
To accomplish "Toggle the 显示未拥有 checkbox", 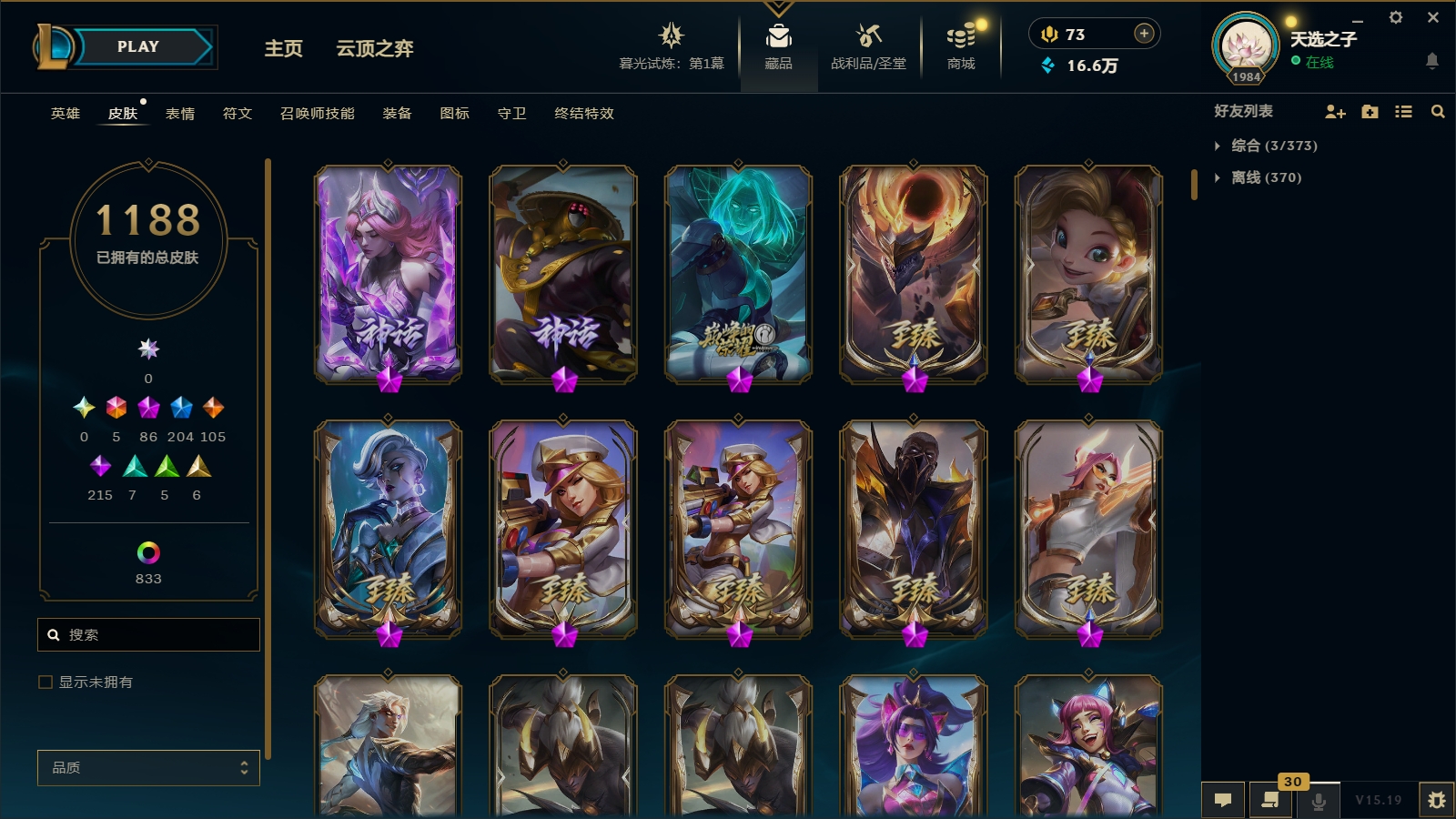I will click(x=45, y=682).
